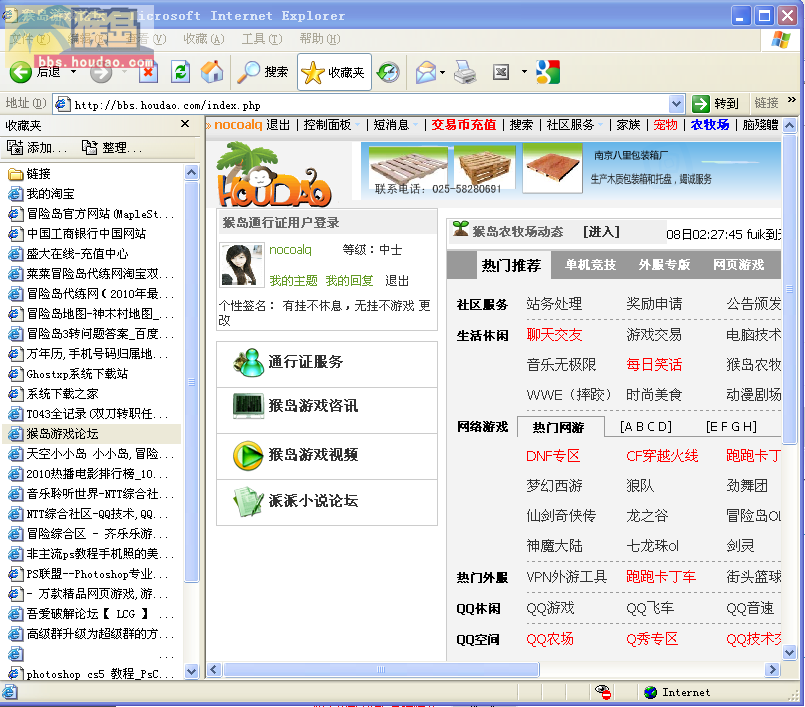
Task: Click the Organize favorites icon
Action: (89, 148)
